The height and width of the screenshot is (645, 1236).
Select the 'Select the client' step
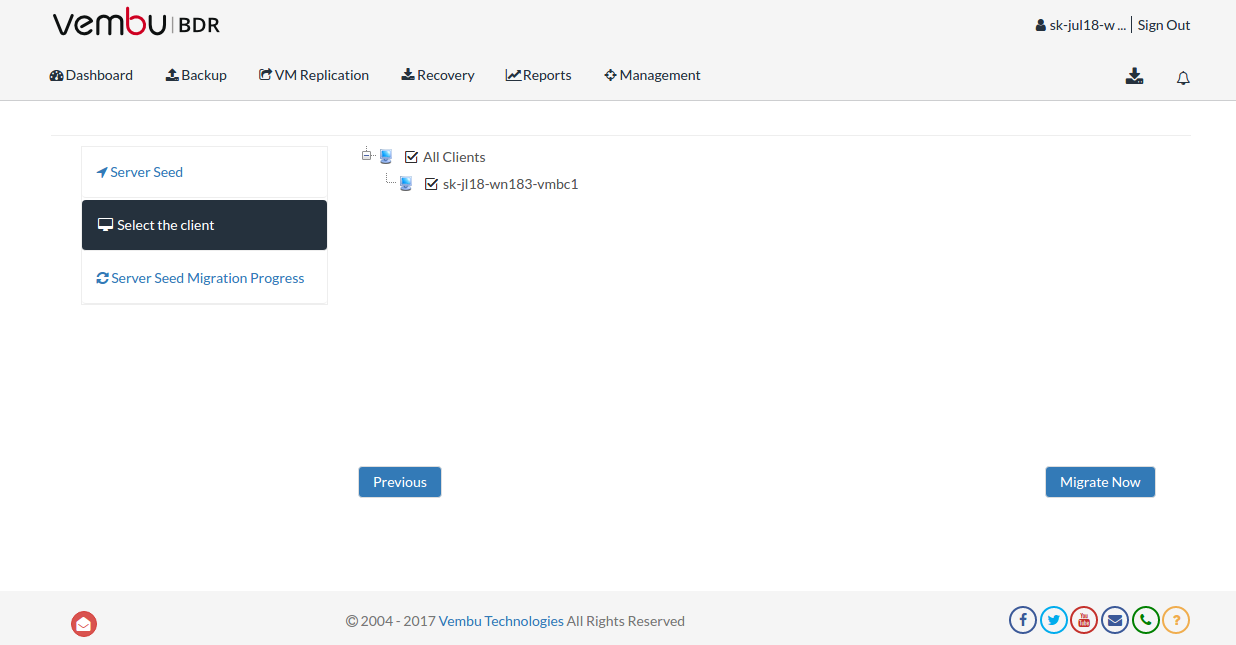click(204, 225)
